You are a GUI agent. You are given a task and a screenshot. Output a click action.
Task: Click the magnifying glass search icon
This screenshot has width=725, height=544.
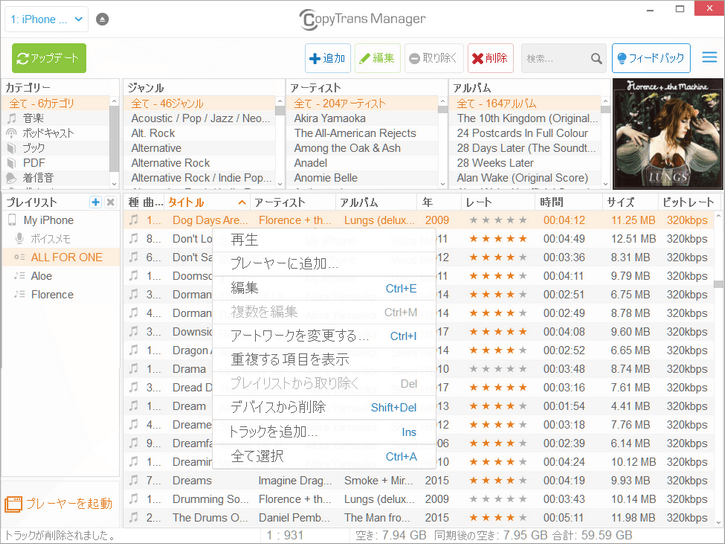pos(596,59)
